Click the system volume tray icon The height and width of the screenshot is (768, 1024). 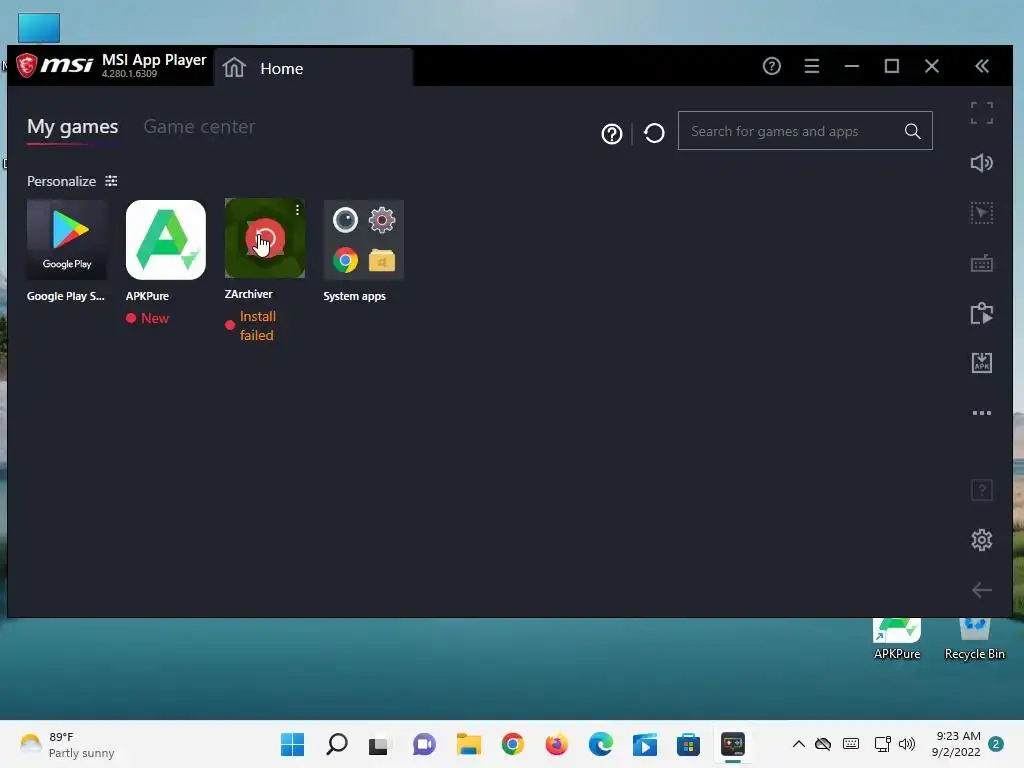(x=907, y=744)
